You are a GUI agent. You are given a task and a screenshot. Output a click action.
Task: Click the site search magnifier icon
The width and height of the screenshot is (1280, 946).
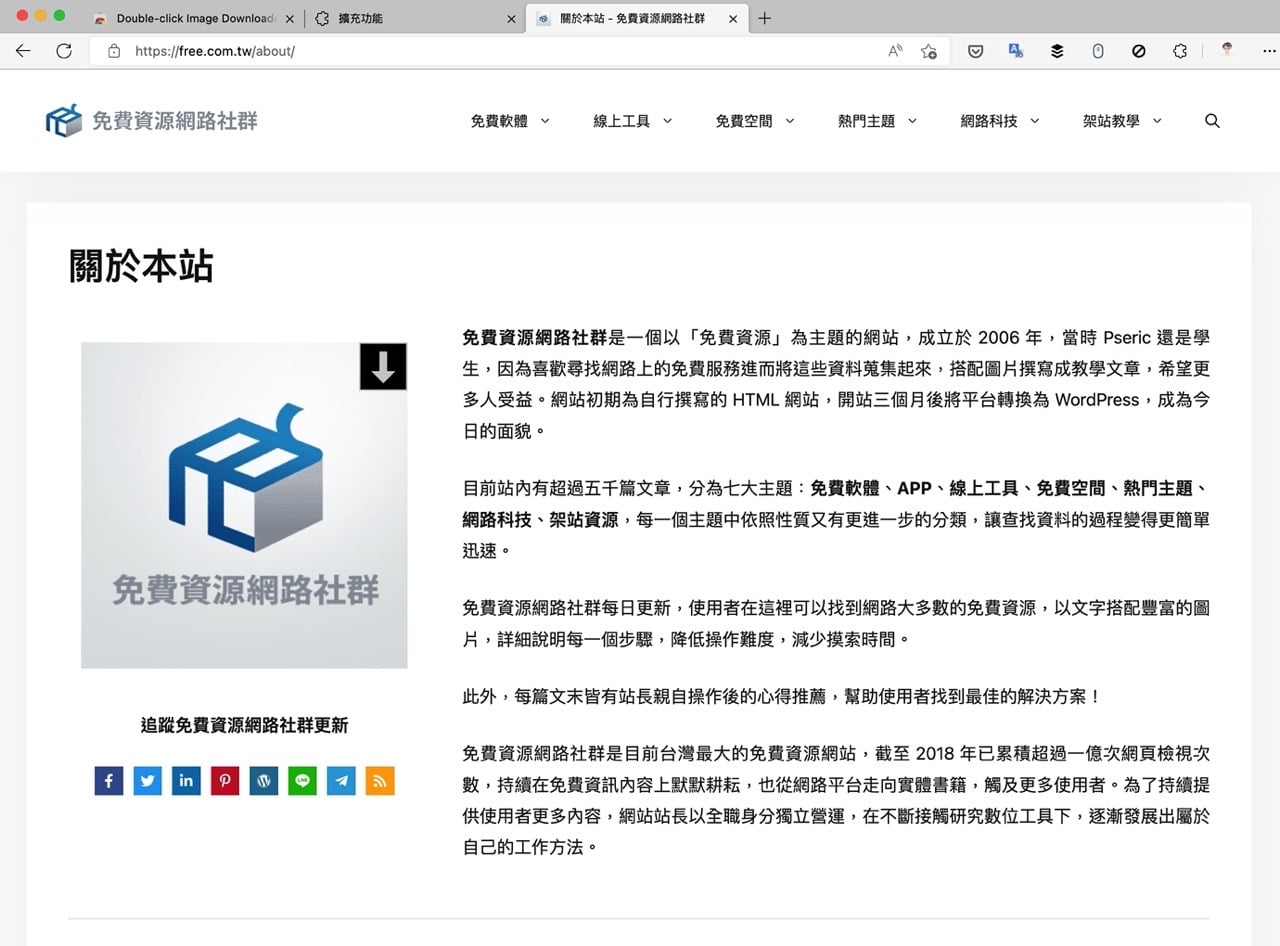pos(1212,121)
